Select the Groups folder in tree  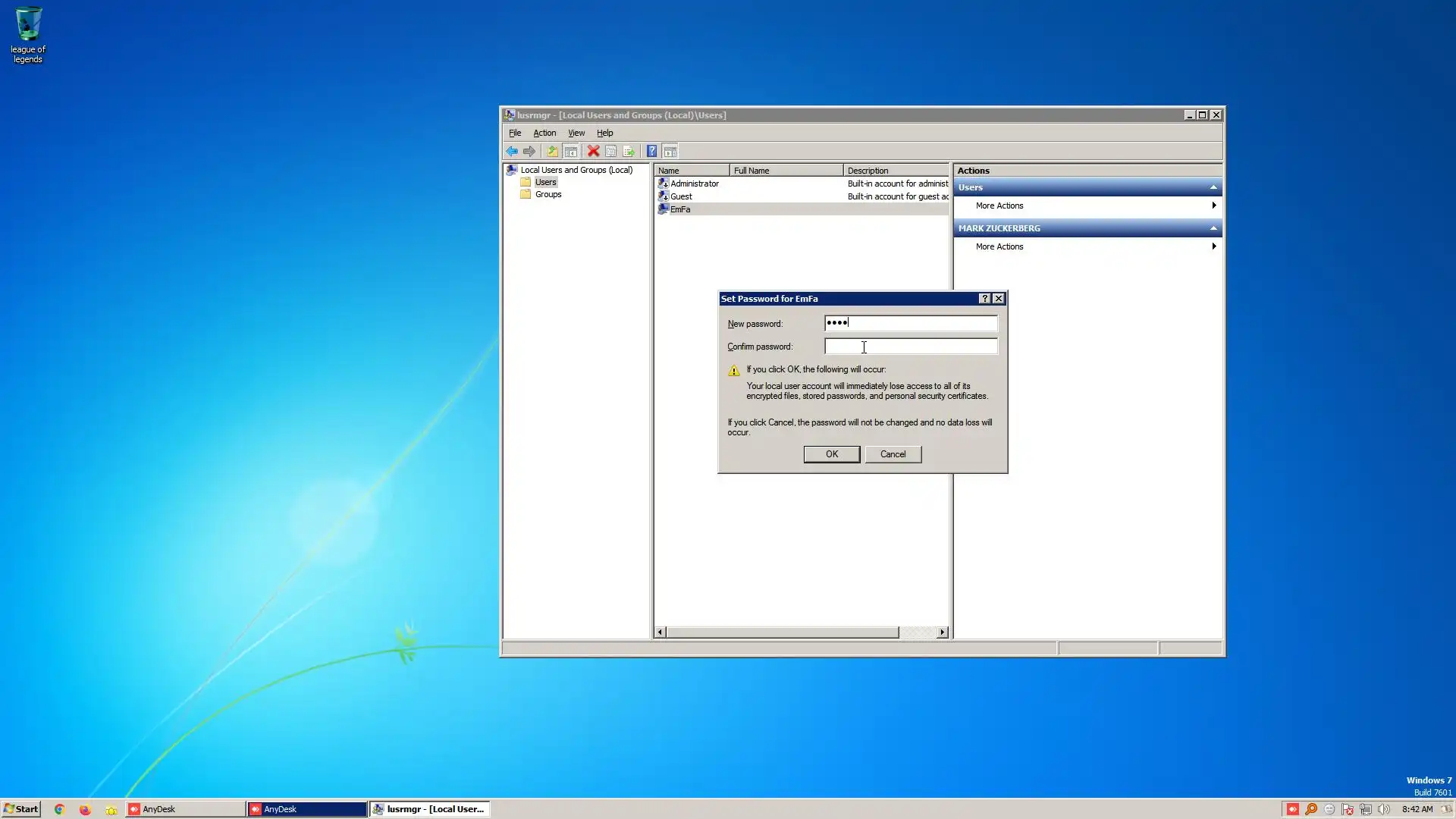pos(548,195)
